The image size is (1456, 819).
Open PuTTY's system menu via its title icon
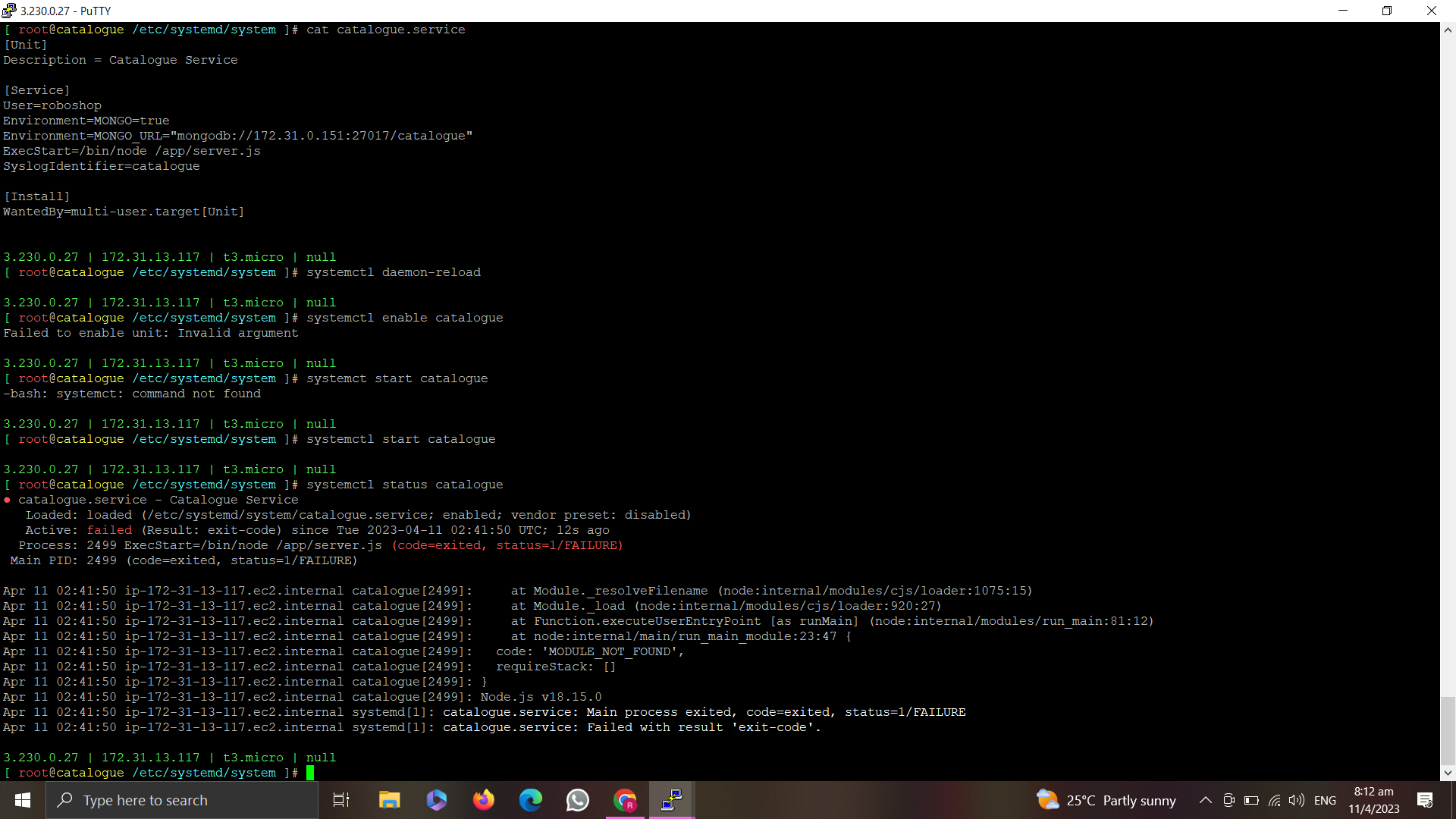pos(8,11)
